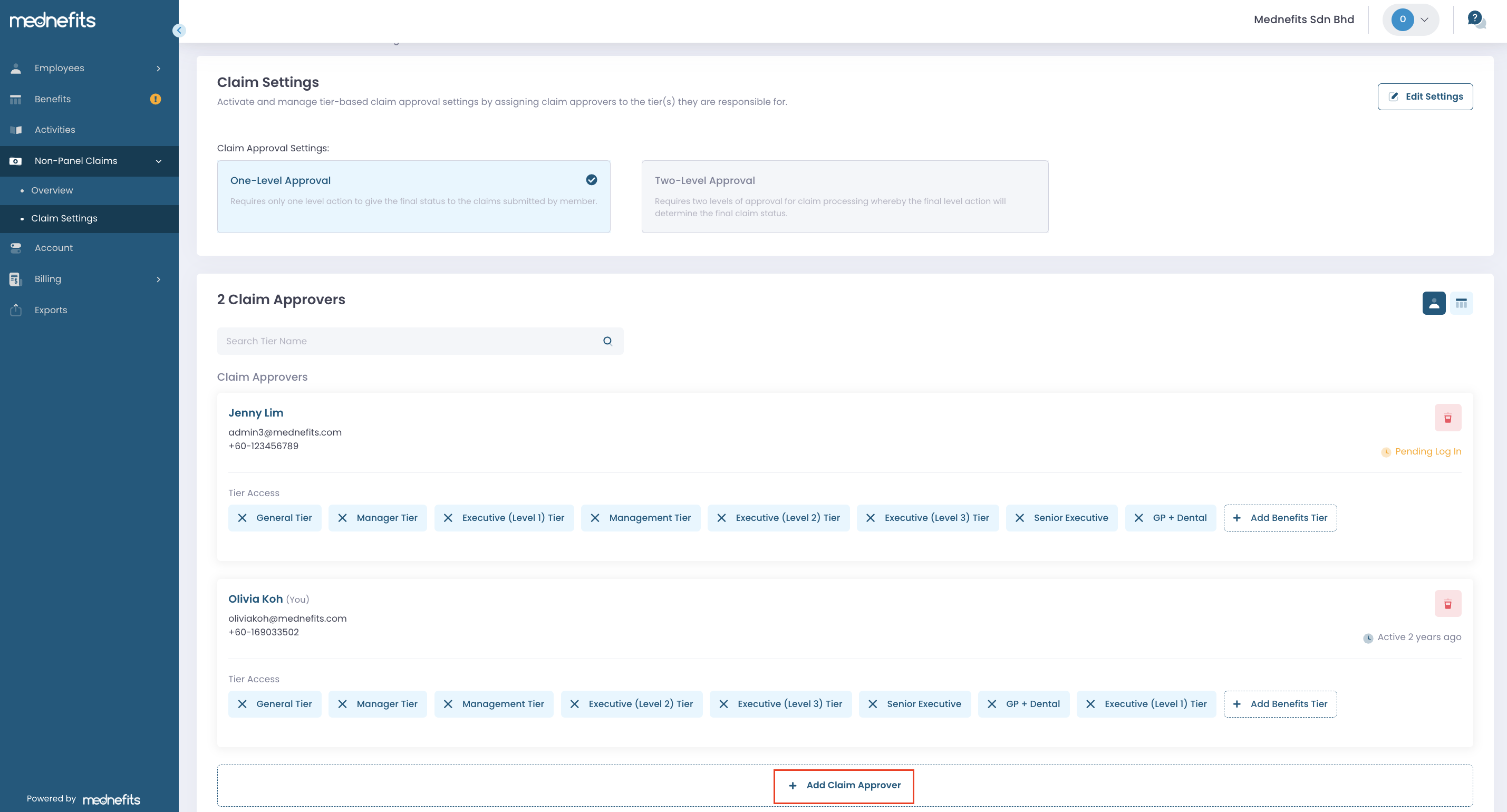This screenshot has height=812, width=1507.
Task: Open the user account dropdown
Action: point(1411,20)
